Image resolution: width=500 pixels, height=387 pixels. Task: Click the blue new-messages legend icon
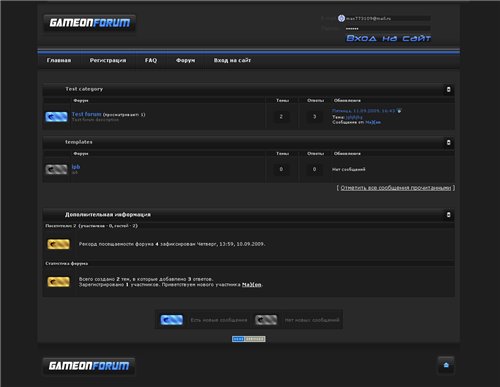[x=172, y=320]
